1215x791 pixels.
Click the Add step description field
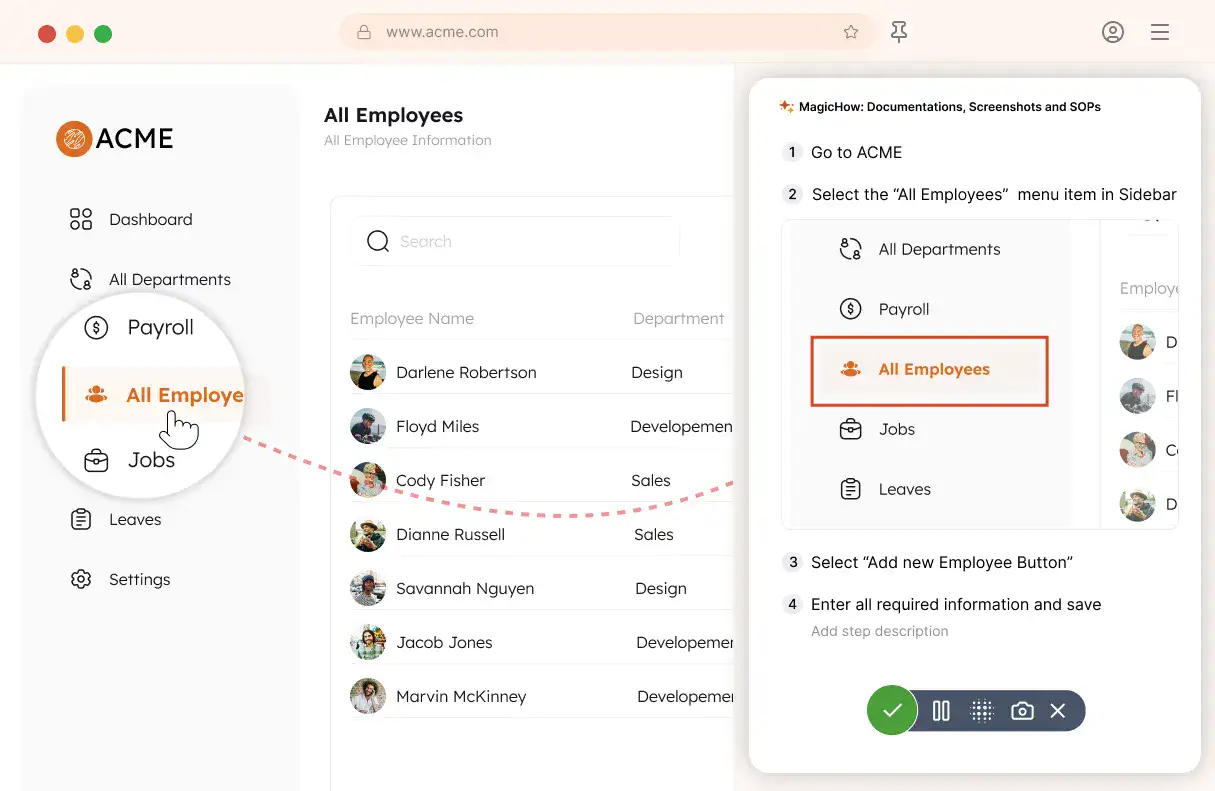[880, 632]
